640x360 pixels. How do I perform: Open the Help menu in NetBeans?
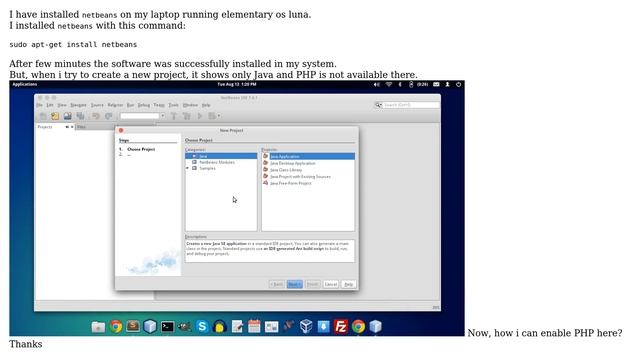click(206, 105)
